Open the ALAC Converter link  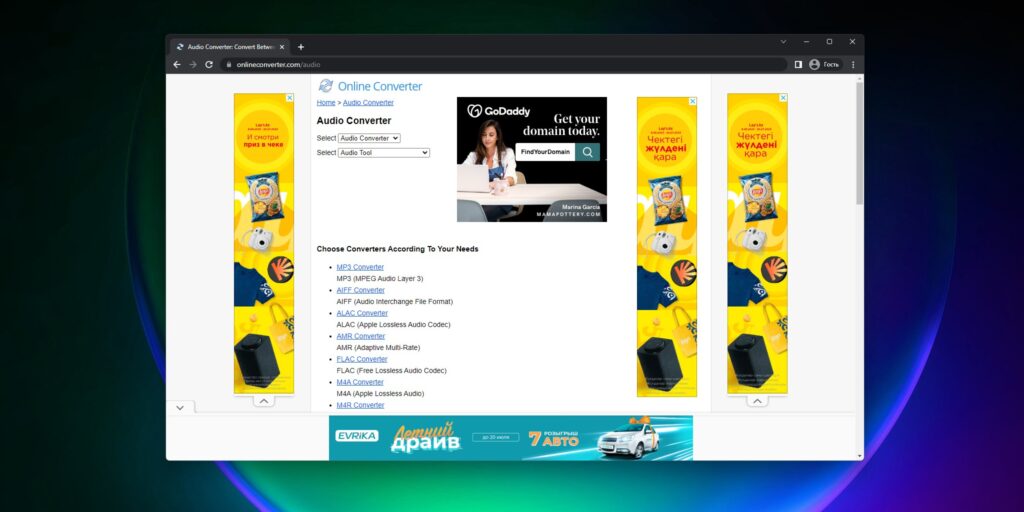tap(362, 313)
